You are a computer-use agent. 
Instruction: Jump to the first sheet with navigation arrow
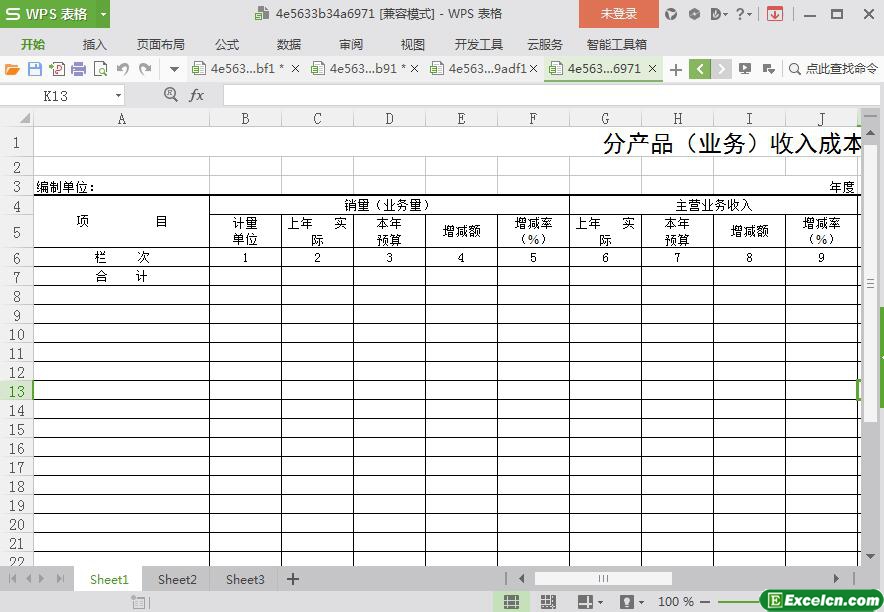[x=12, y=579]
